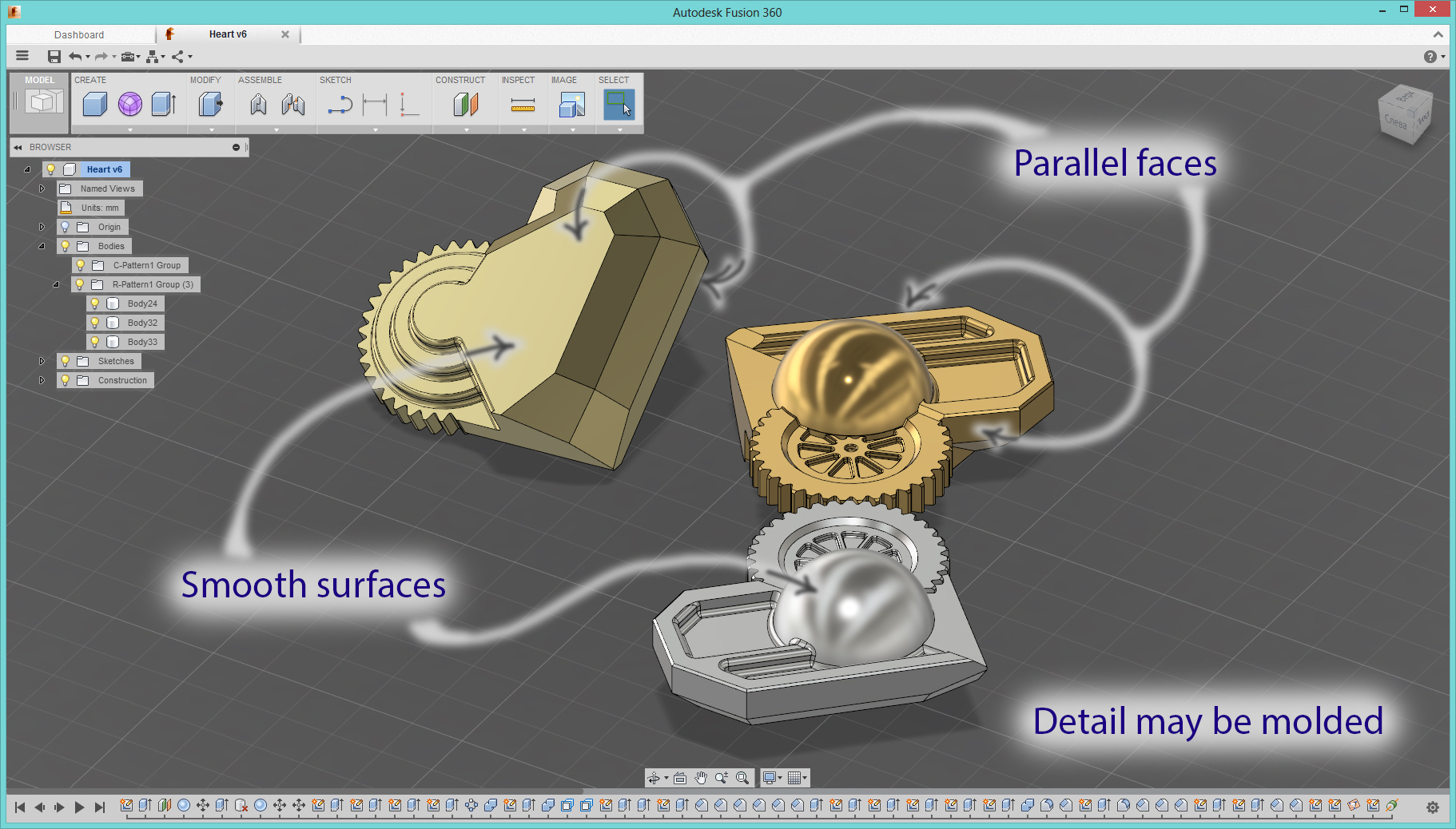Open the Construct Midplane tool
This screenshot has height=829, width=1456.
[x=465, y=104]
